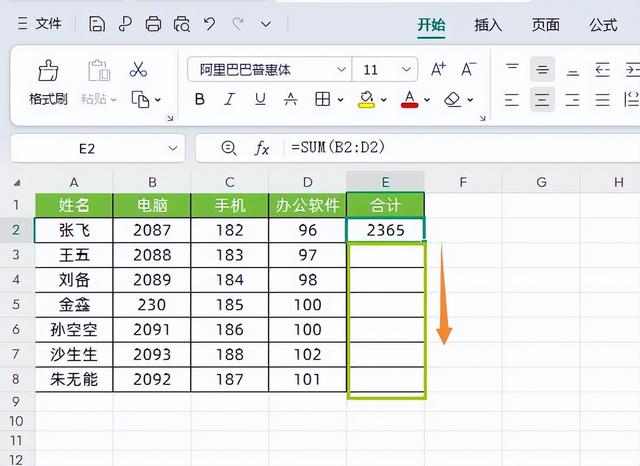Open the clear options dropdown arrow
The image size is (640, 466).
coord(470,100)
